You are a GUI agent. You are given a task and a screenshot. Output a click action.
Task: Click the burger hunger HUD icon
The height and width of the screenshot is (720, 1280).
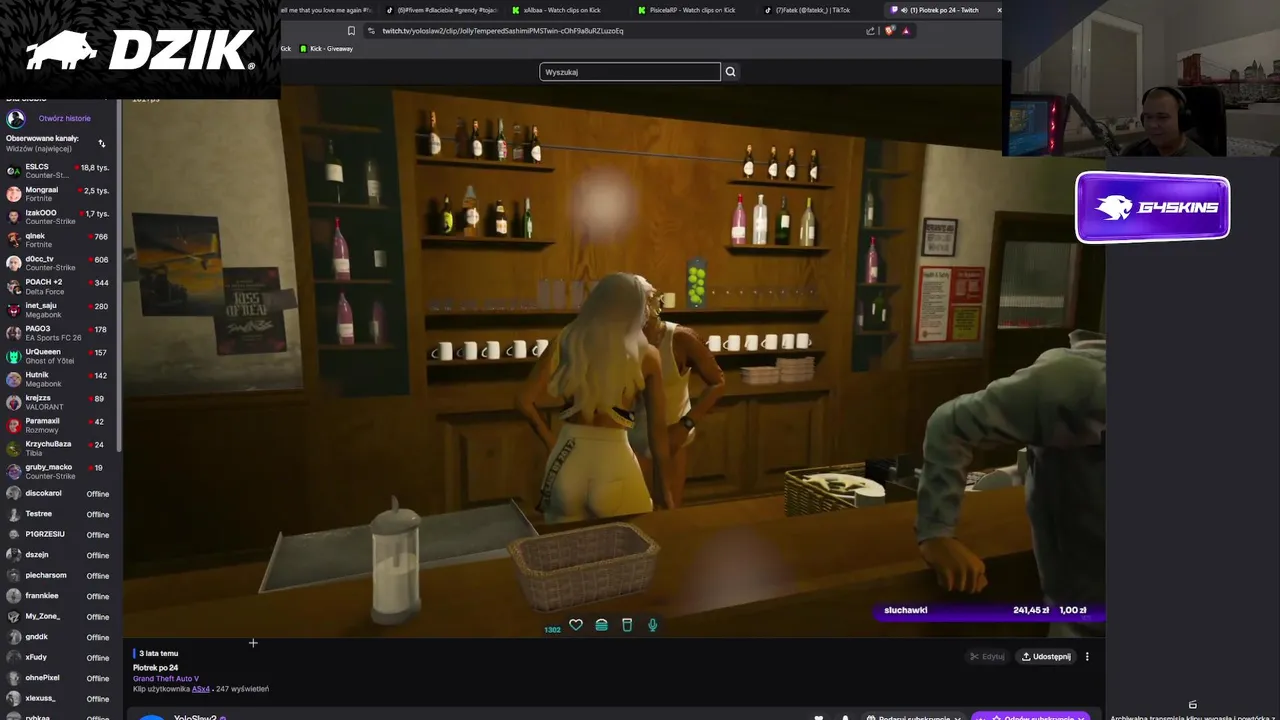[601, 625]
